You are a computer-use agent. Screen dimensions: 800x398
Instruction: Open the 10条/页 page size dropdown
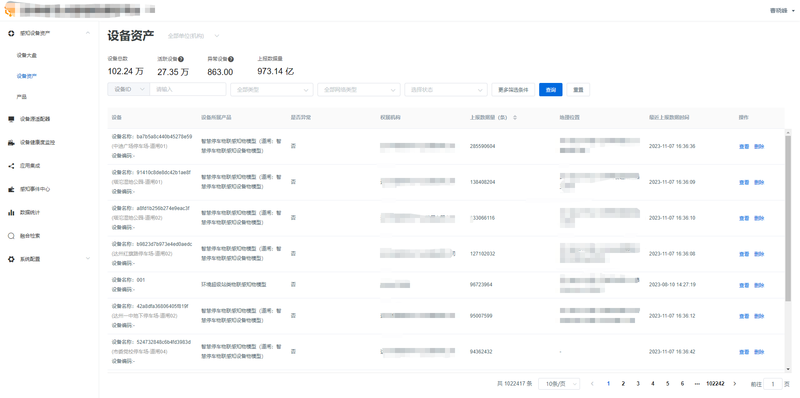pyautogui.click(x=559, y=384)
